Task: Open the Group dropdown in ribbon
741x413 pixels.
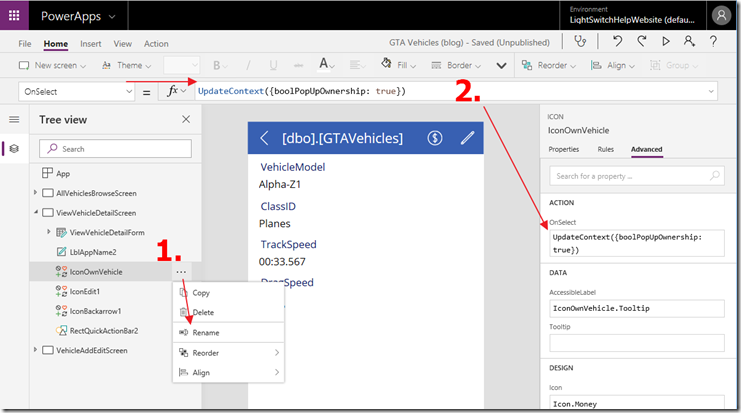Action: (674, 65)
